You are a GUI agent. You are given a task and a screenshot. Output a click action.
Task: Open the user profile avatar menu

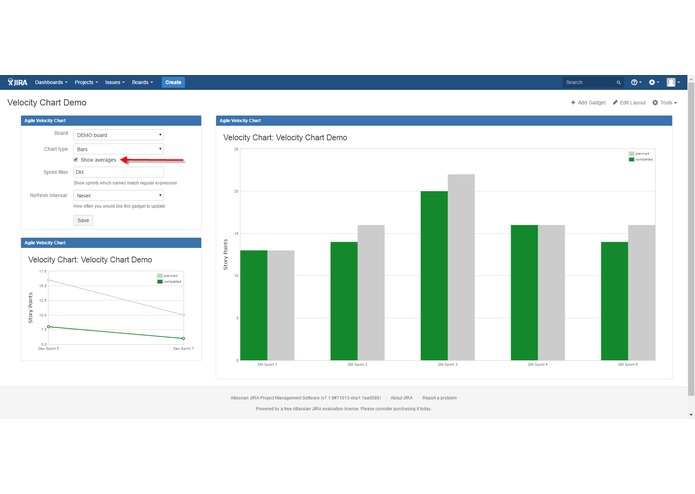pyautogui.click(x=673, y=82)
